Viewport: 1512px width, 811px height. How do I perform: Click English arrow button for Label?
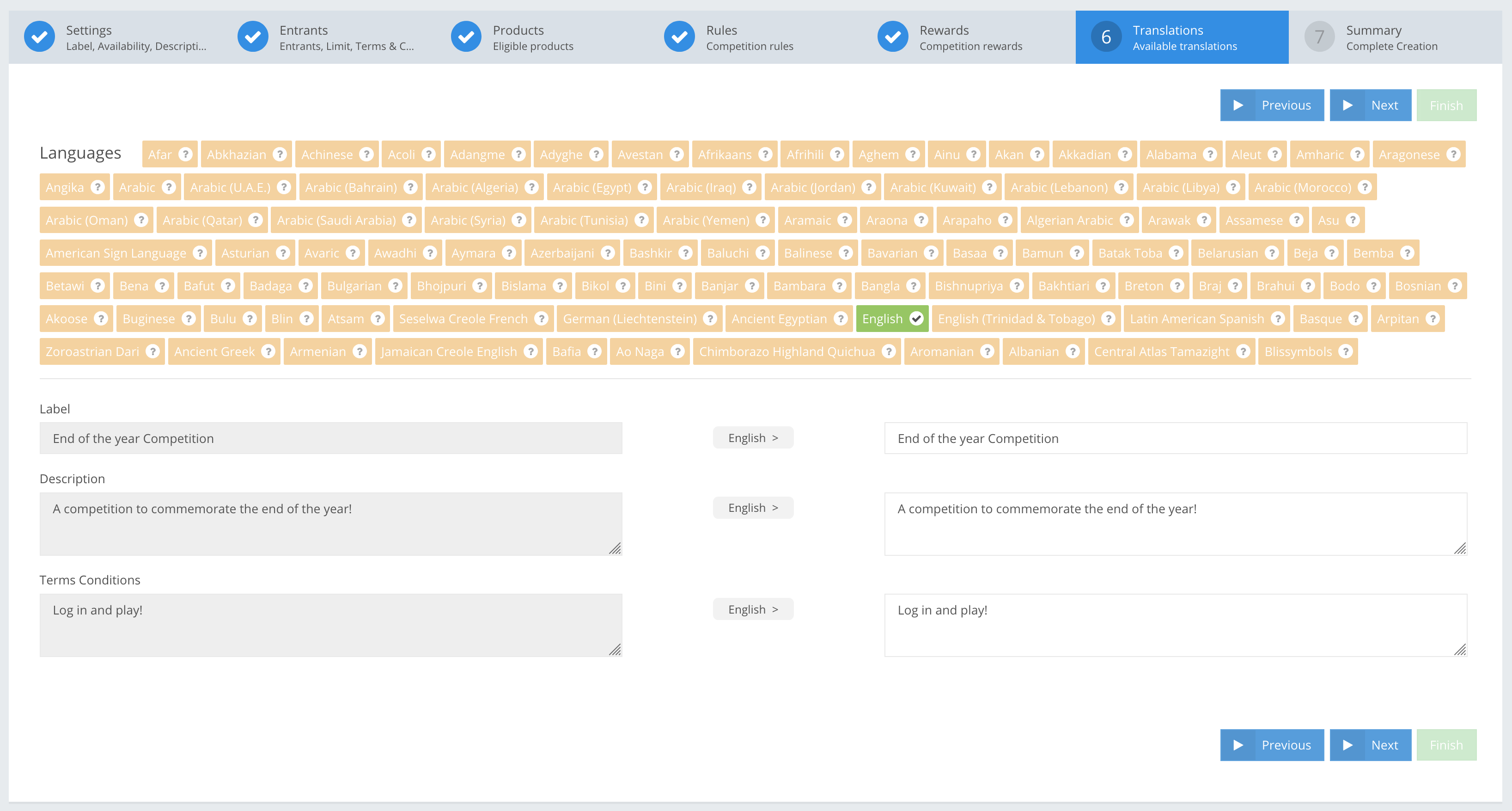point(753,438)
